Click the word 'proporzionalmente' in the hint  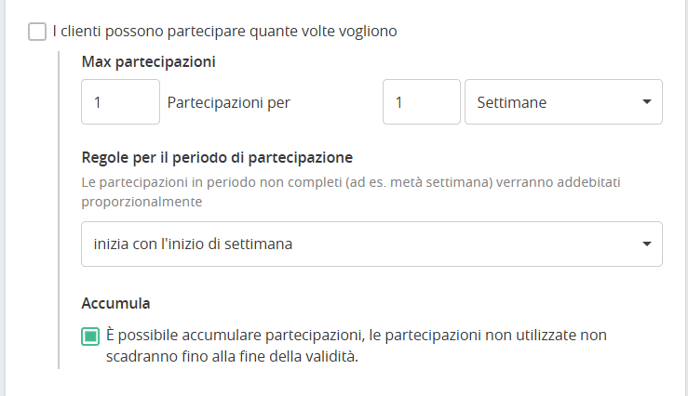tap(142, 202)
